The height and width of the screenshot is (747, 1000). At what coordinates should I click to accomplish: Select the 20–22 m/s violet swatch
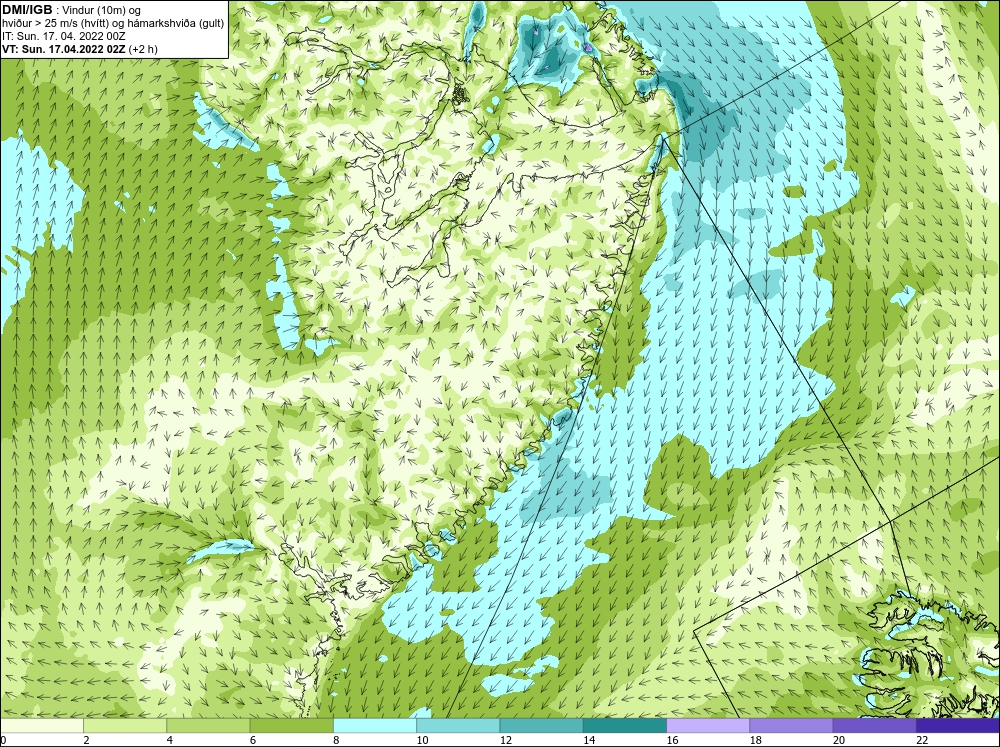click(874, 725)
